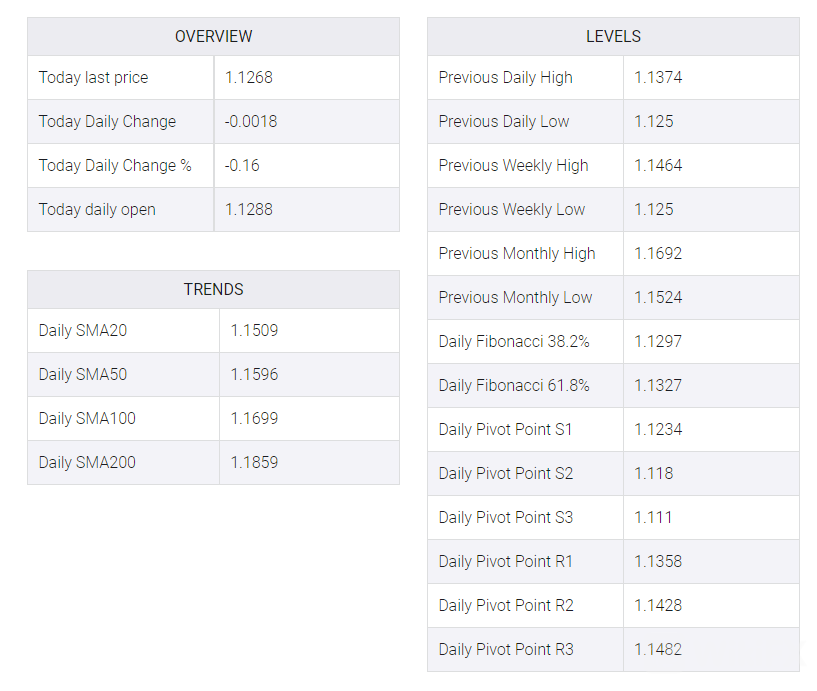Viewport: 817px width, 691px height.
Task: Click the Today Daily Change % value
Action: pos(242,165)
